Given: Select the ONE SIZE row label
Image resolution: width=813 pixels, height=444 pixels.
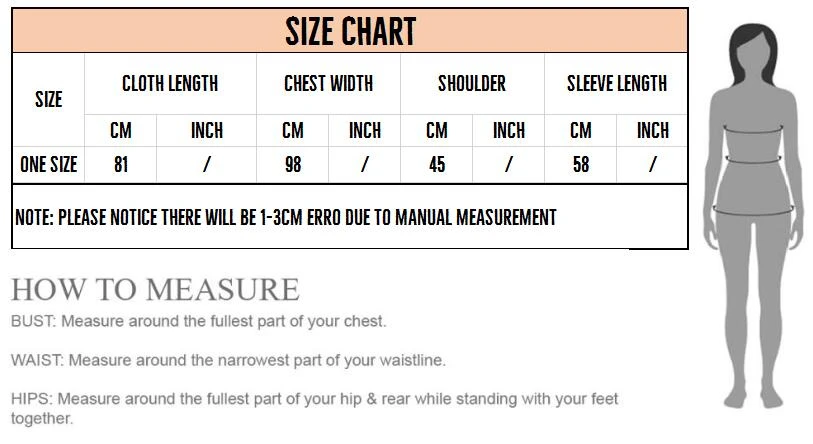Looking at the screenshot, I should click(48, 165).
